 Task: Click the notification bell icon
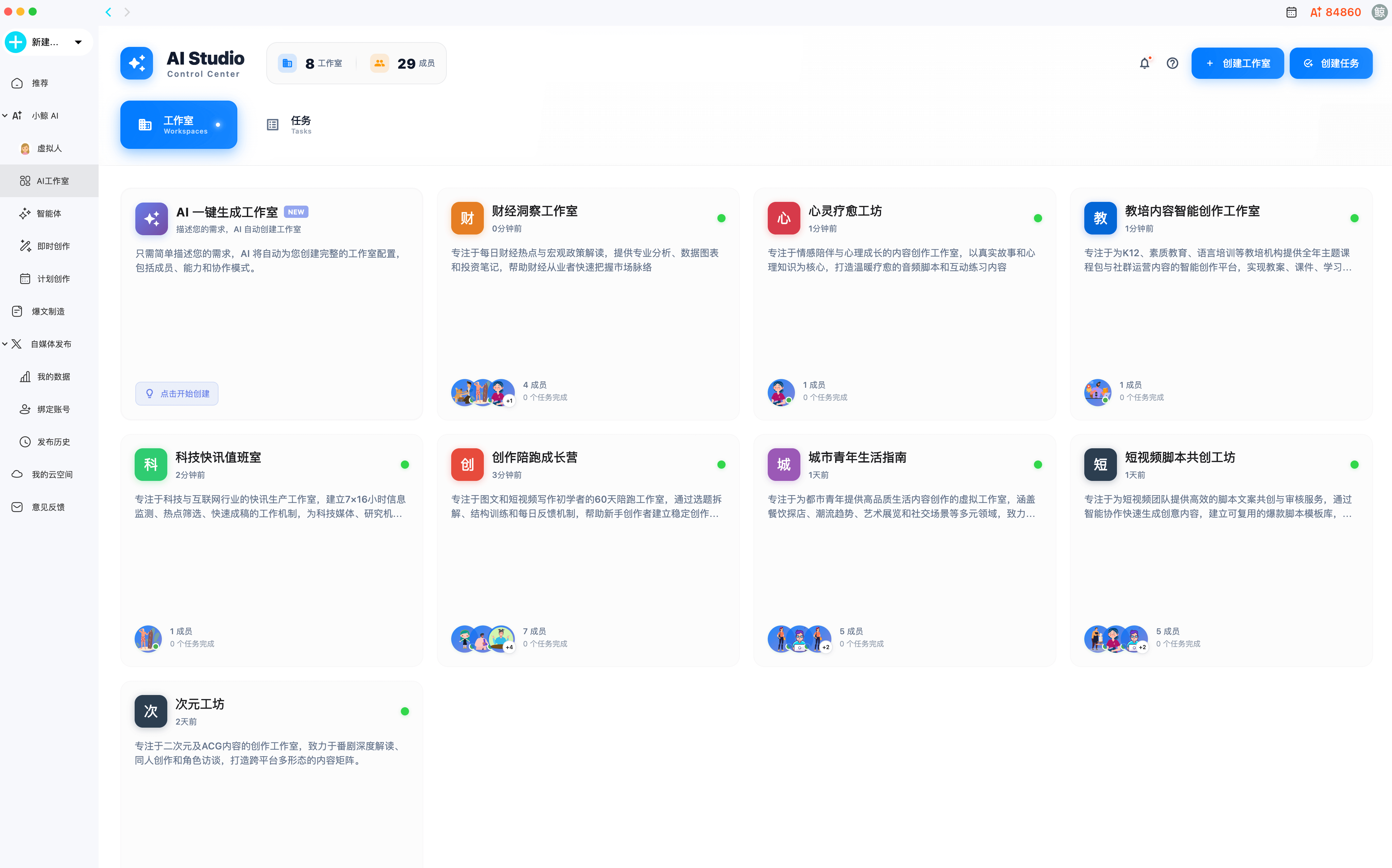point(1144,63)
